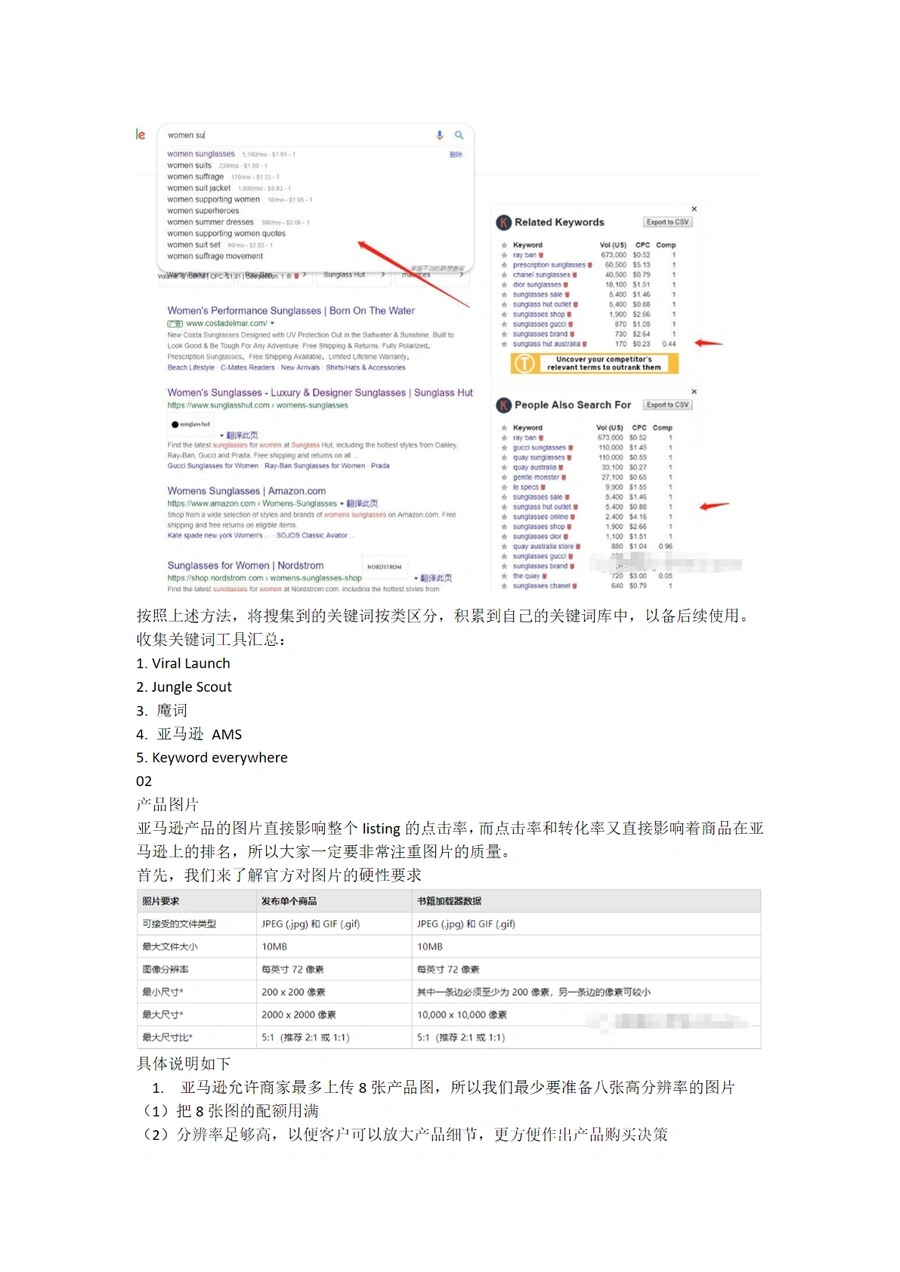Screen dimensions: 900x1272
Task: Star the prescription sunglasses keyword
Action: (505, 265)
